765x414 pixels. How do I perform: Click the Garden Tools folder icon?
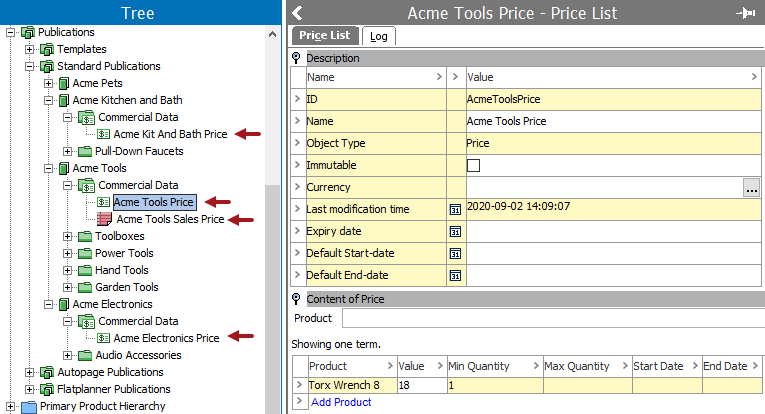(x=85, y=287)
